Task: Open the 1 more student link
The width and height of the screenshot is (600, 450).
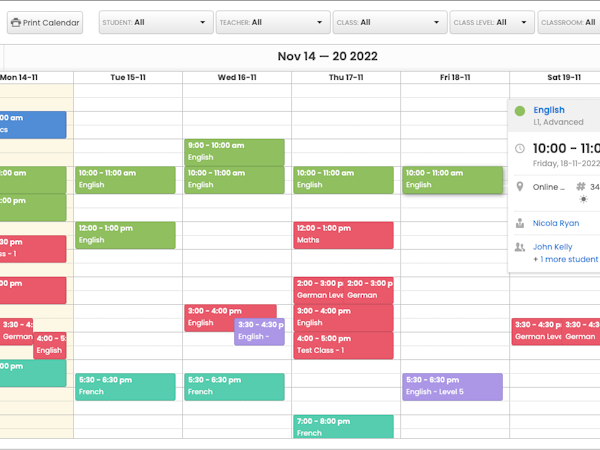Action: (x=565, y=259)
